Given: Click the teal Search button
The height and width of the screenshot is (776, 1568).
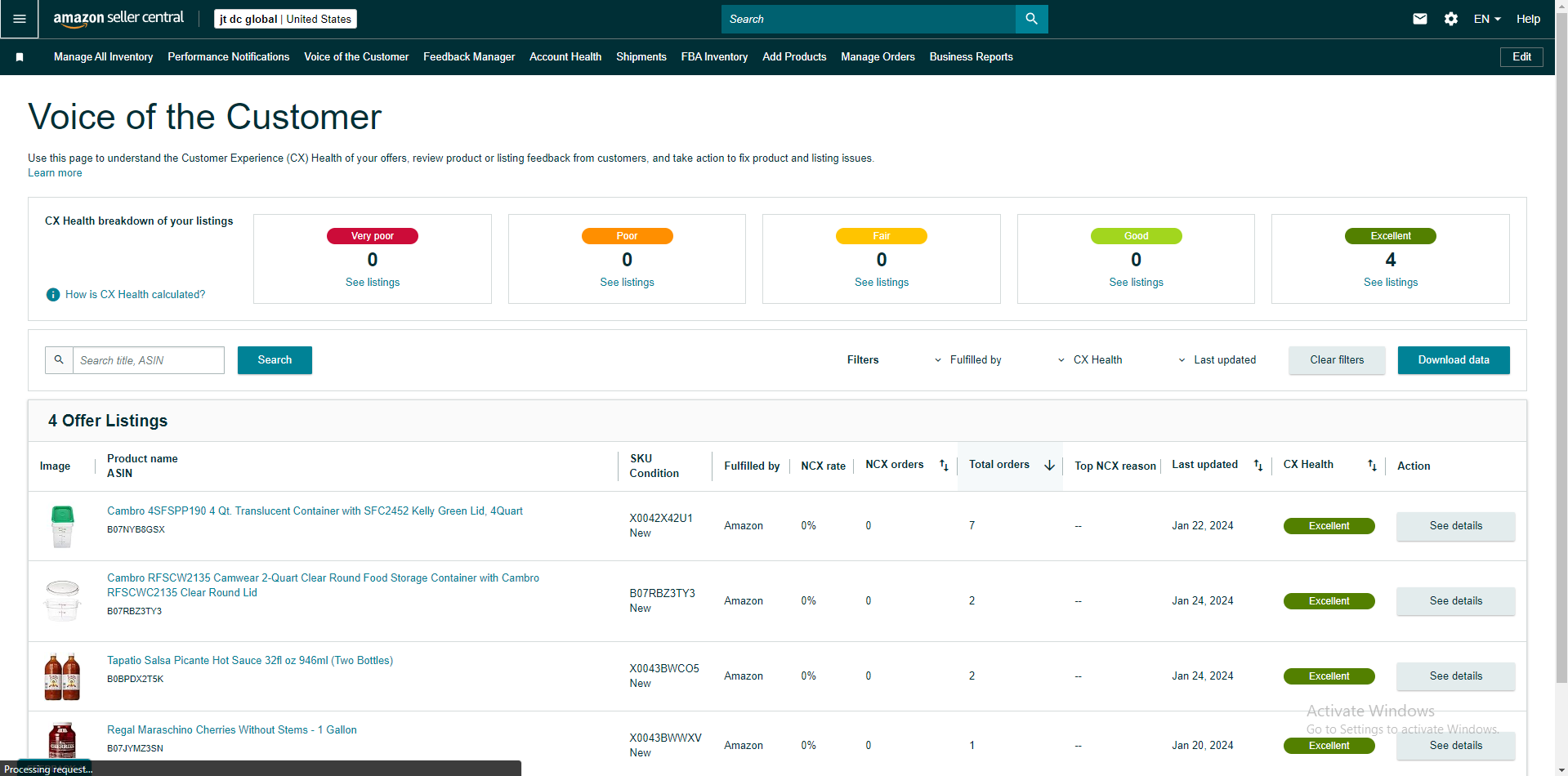Looking at the screenshot, I should pos(275,360).
